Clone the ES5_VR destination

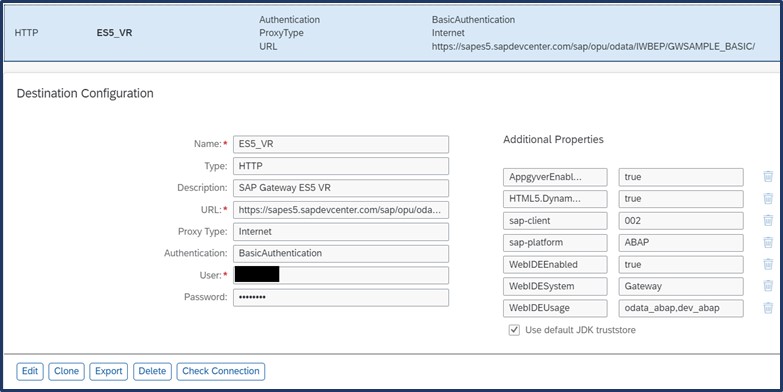click(x=66, y=372)
